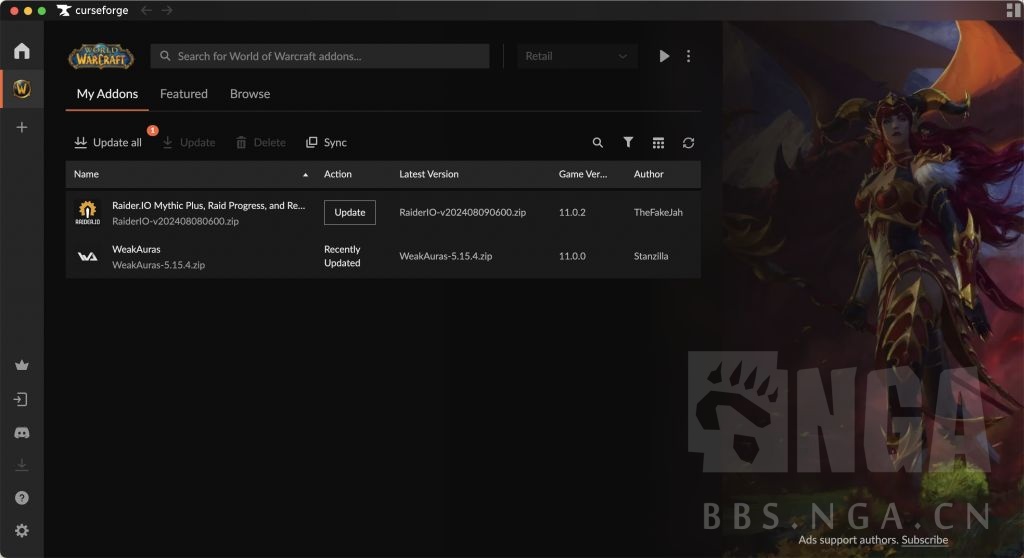Click the Subscribe link
The width and height of the screenshot is (1024, 558).
coord(924,540)
